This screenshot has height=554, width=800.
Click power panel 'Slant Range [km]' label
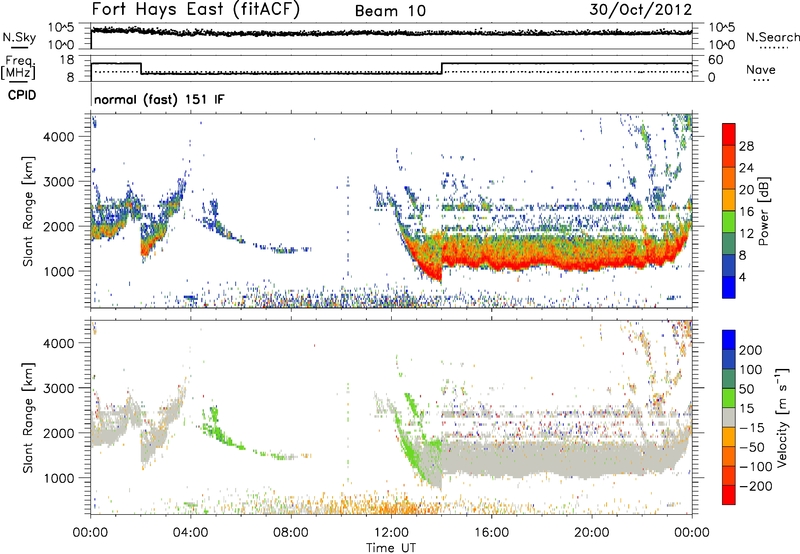(28, 212)
